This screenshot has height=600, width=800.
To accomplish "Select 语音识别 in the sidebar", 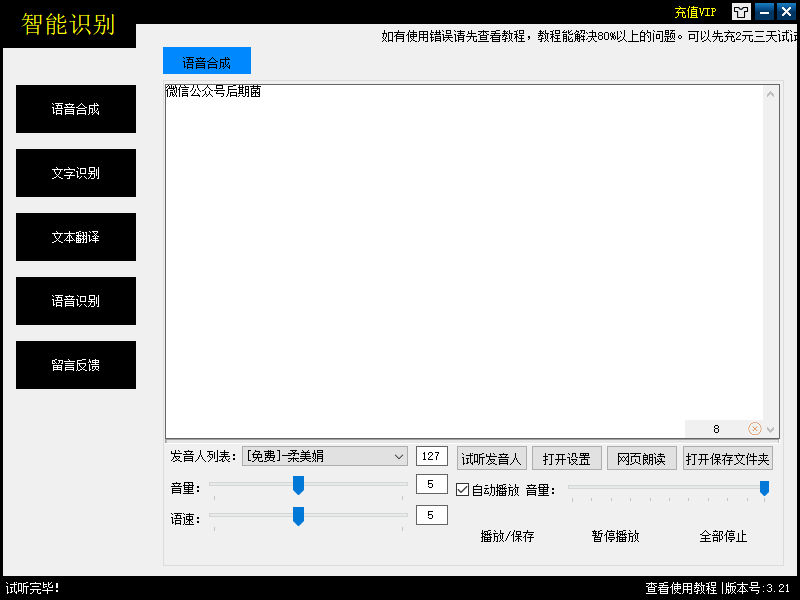I will 76,301.
